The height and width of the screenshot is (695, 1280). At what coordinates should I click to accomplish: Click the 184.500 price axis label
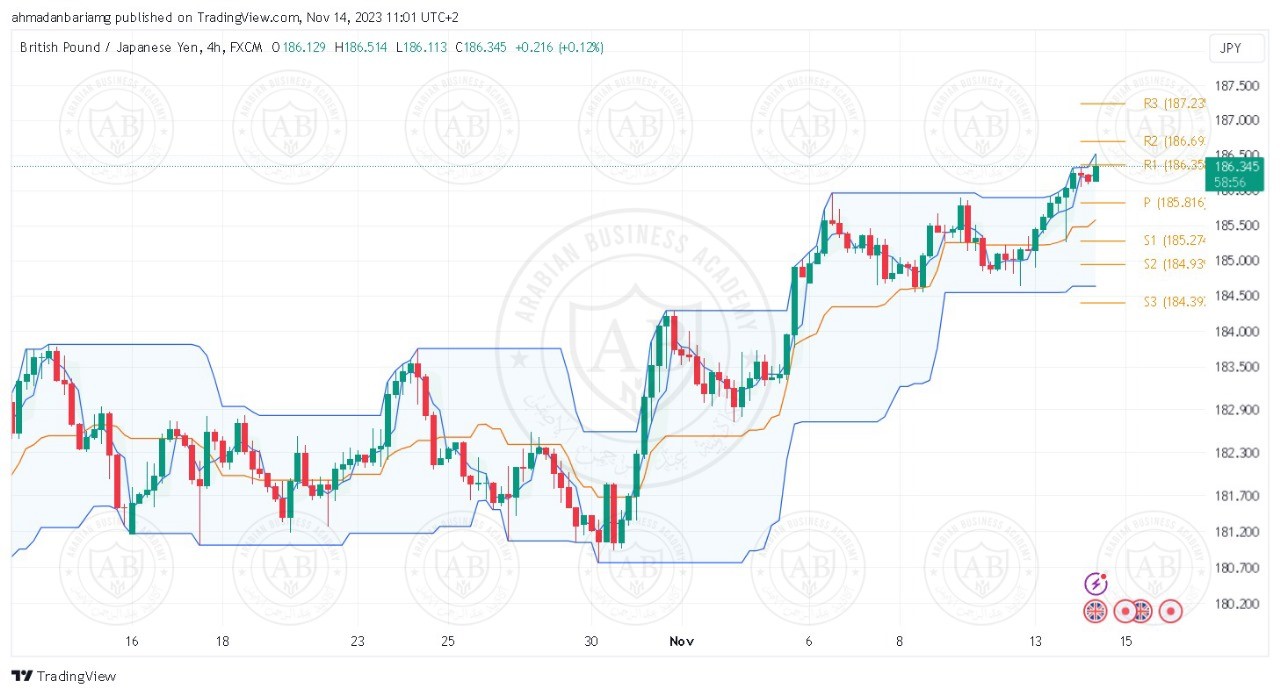(x=1239, y=296)
